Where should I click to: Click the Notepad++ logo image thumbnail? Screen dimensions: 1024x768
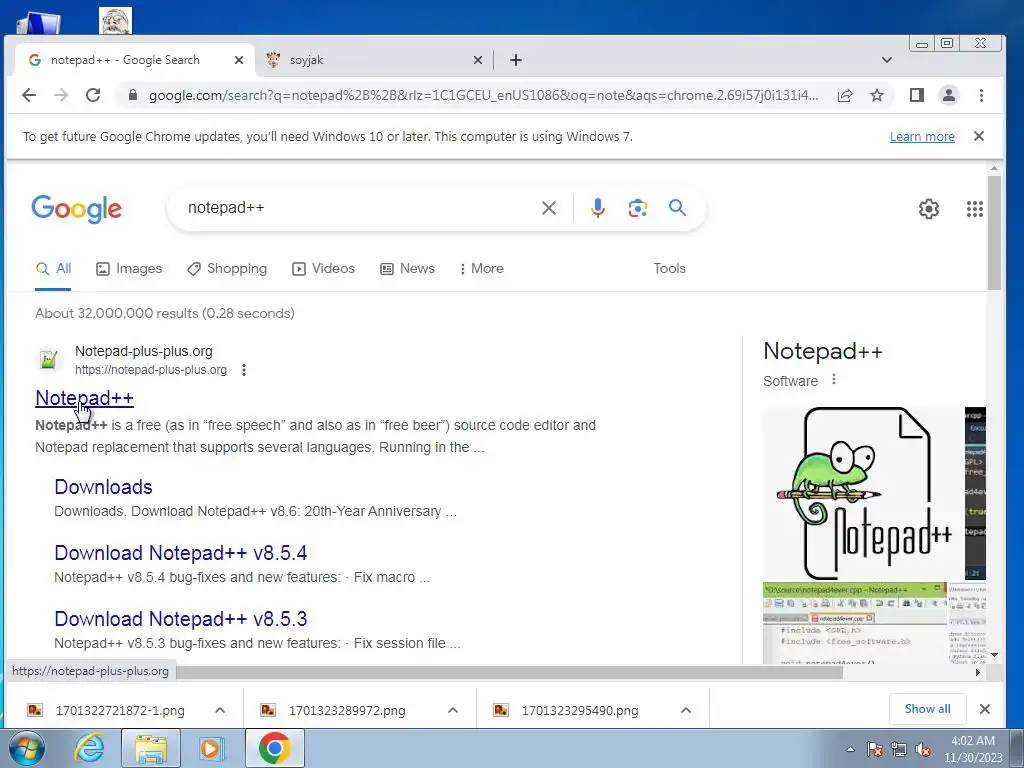pos(863,494)
